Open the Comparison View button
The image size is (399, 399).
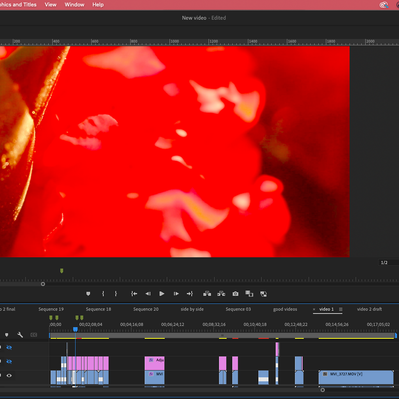coord(249,294)
